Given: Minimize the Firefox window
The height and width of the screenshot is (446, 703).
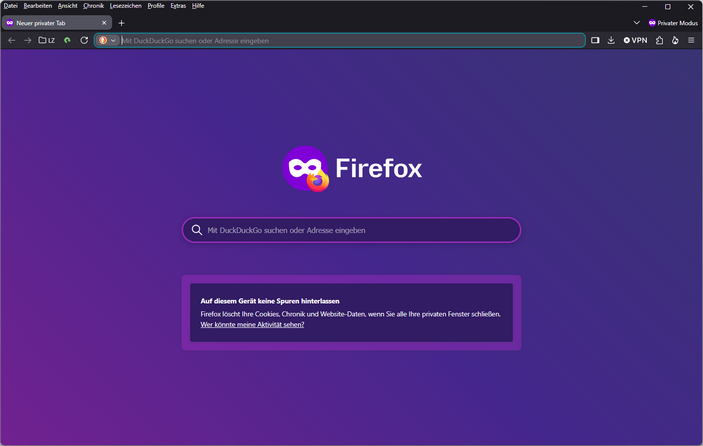Looking at the screenshot, I should click(x=645, y=6).
